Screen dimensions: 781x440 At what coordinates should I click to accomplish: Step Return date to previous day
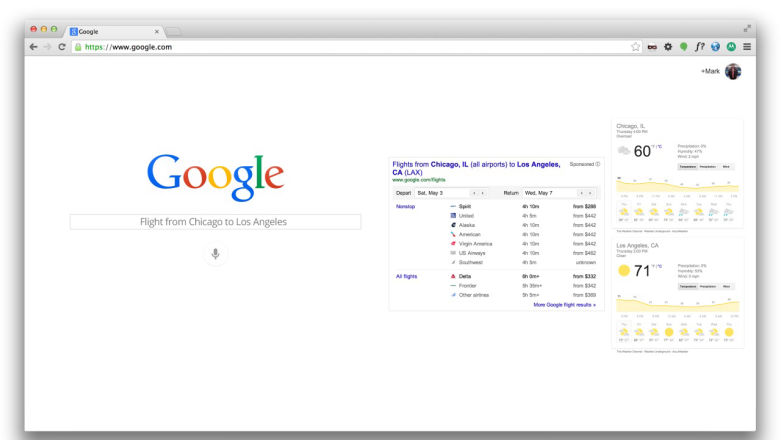coord(581,193)
